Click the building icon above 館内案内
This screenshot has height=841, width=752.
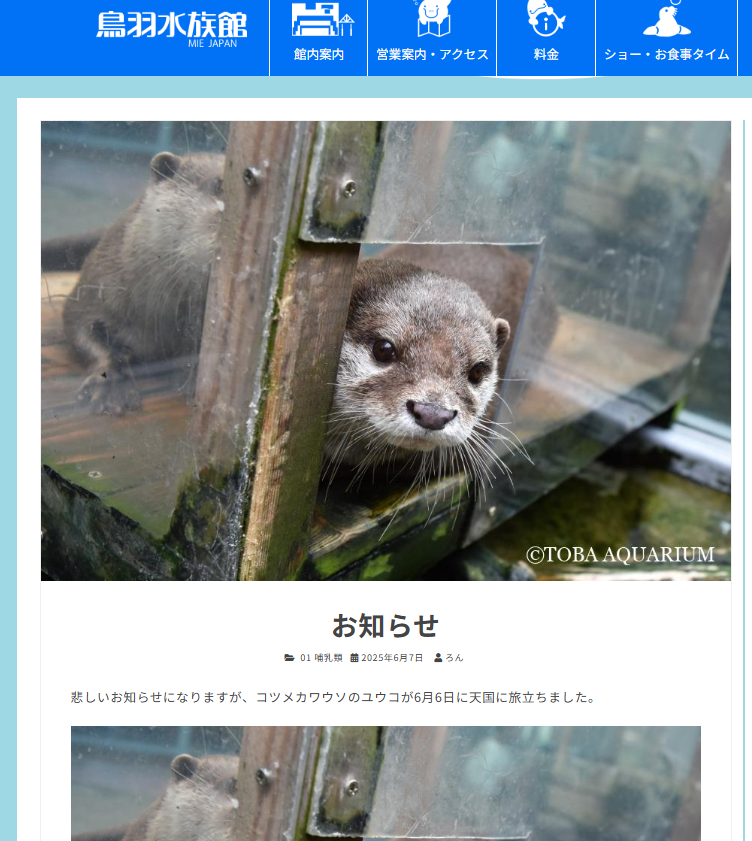pyautogui.click(x=322, y=19)
